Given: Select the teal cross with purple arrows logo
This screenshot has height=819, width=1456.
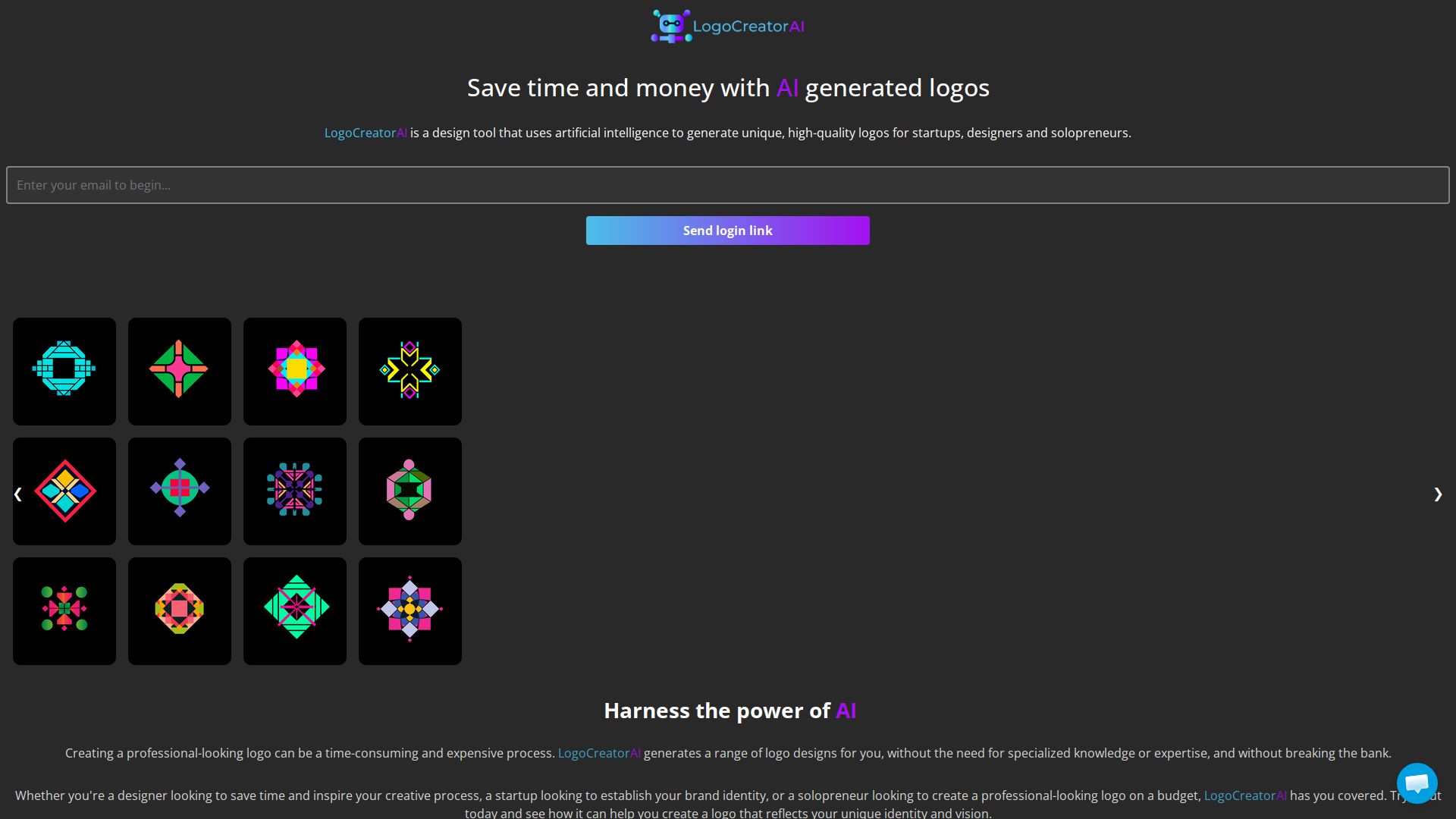Looking at the screenshot, I should [x=179, y=491].
